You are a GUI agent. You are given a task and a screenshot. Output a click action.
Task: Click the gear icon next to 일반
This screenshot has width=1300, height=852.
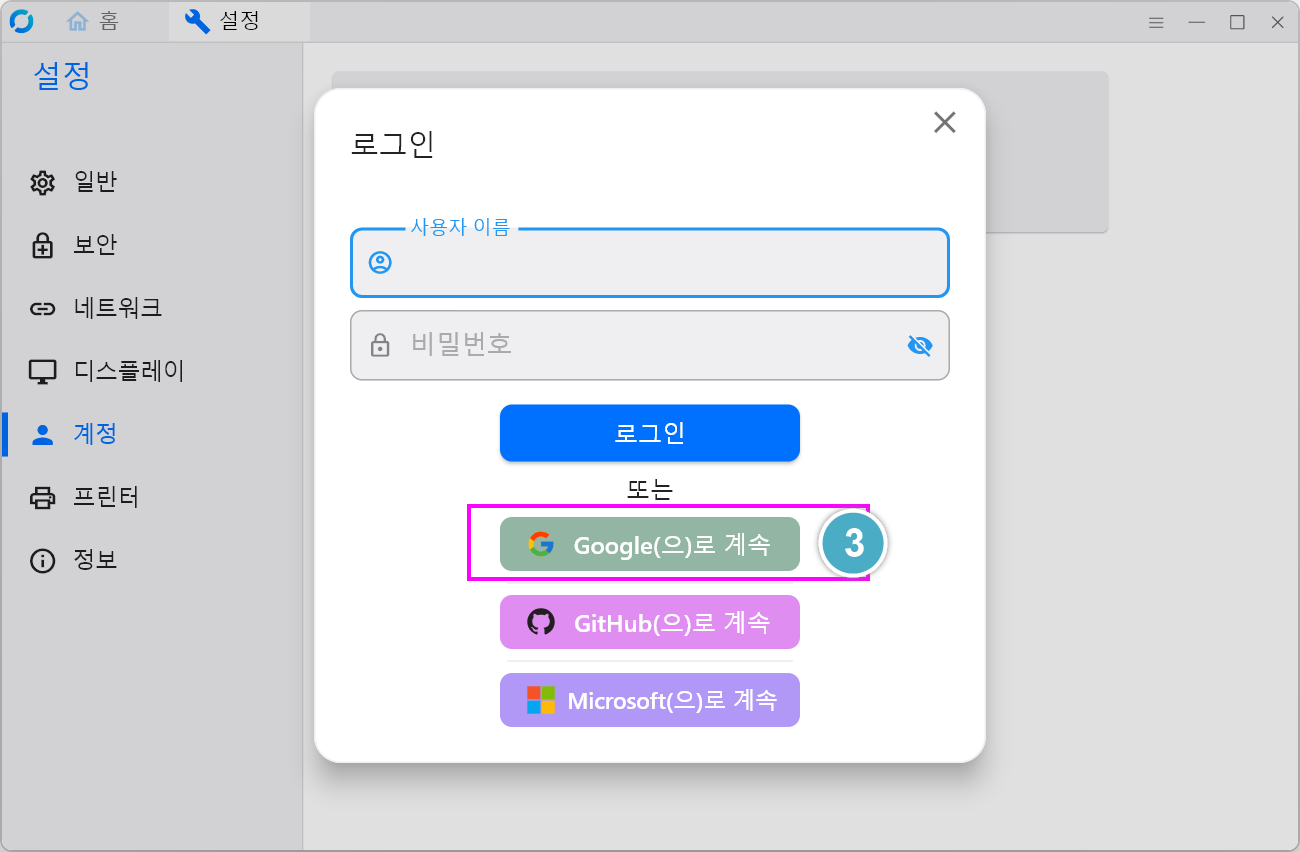click(42, 183)
